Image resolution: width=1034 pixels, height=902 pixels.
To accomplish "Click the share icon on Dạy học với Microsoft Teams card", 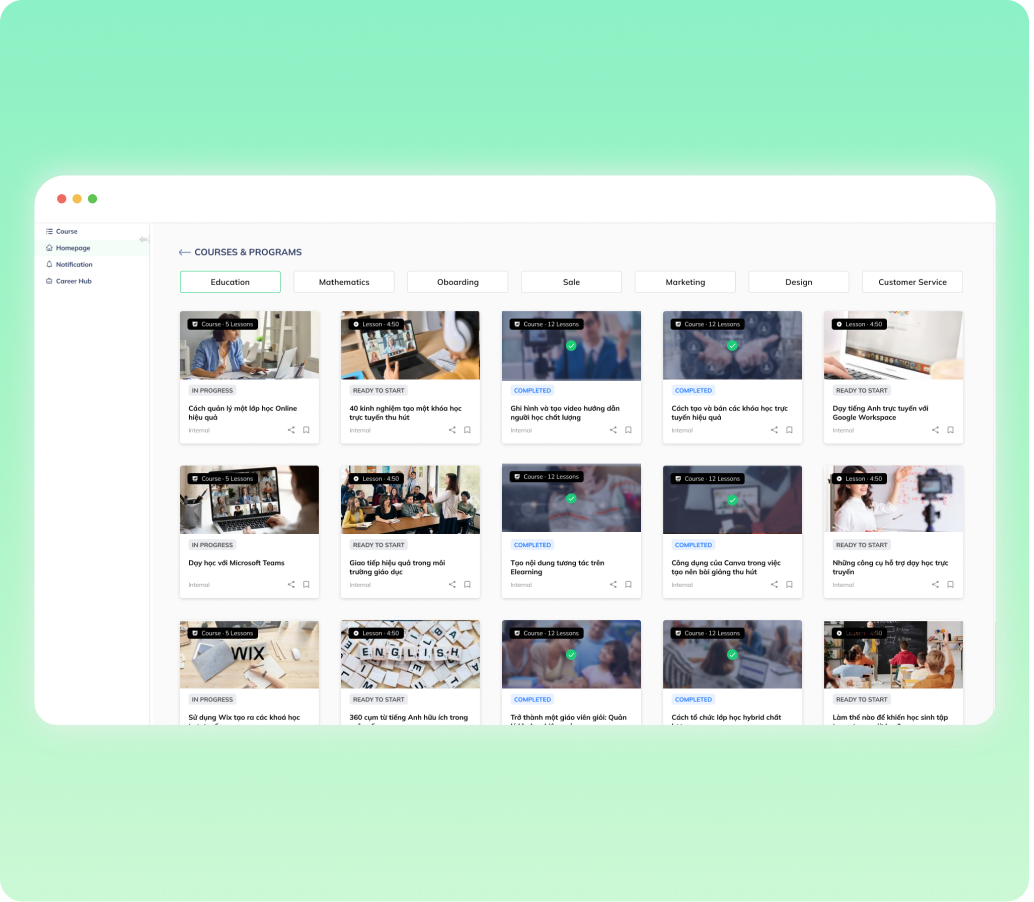I will tap(291, 585).
